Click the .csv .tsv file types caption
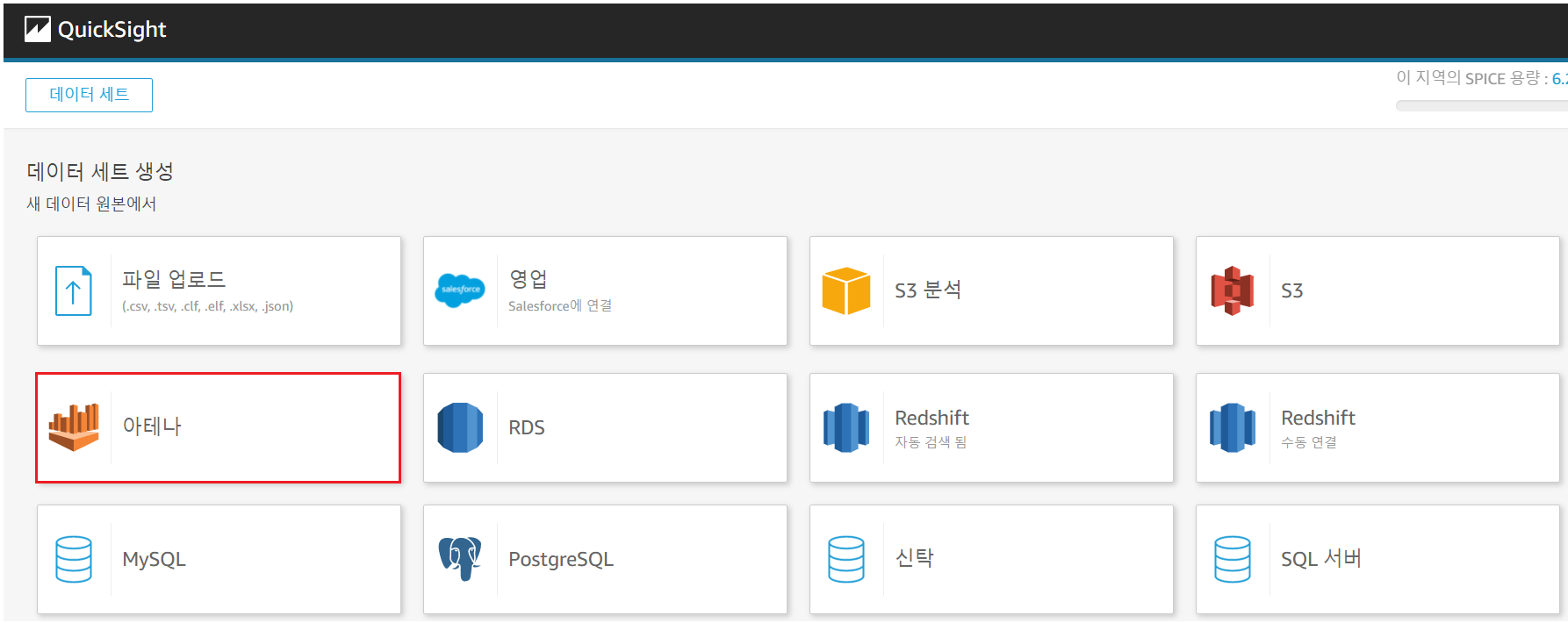Viewport: 1568px width, 623px height. (208, 306)
